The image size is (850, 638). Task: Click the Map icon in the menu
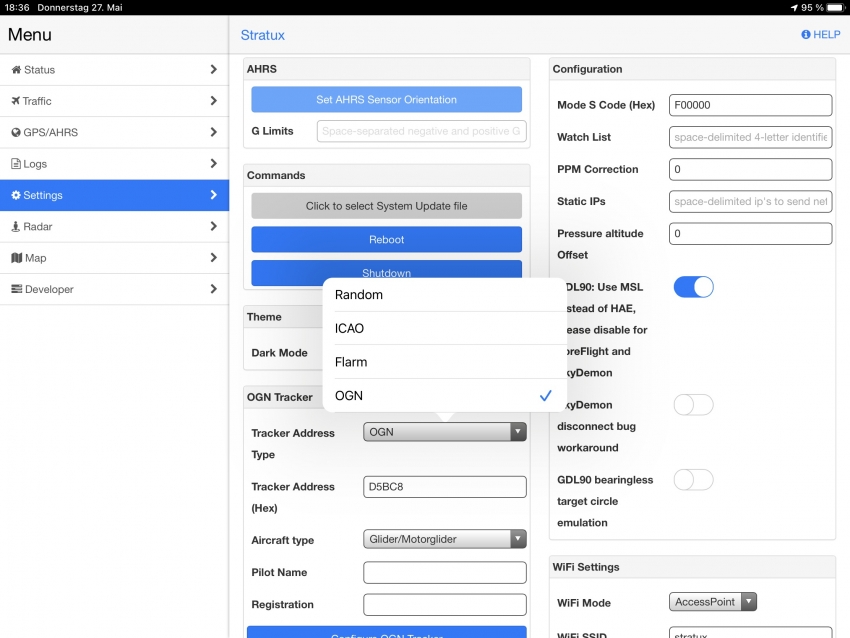(x=17, y=258)
